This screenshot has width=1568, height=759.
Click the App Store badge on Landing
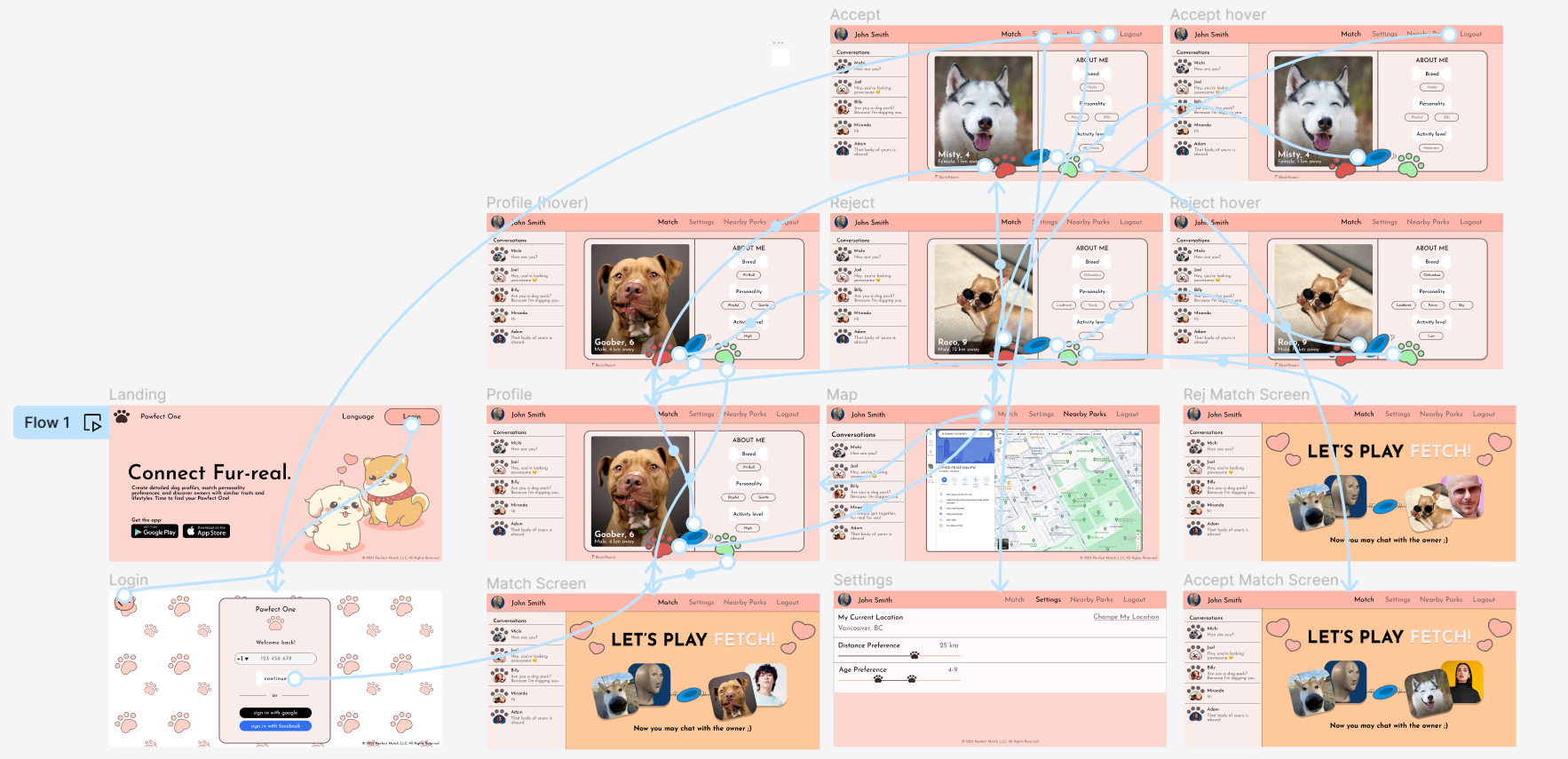(x=207, y=531)
